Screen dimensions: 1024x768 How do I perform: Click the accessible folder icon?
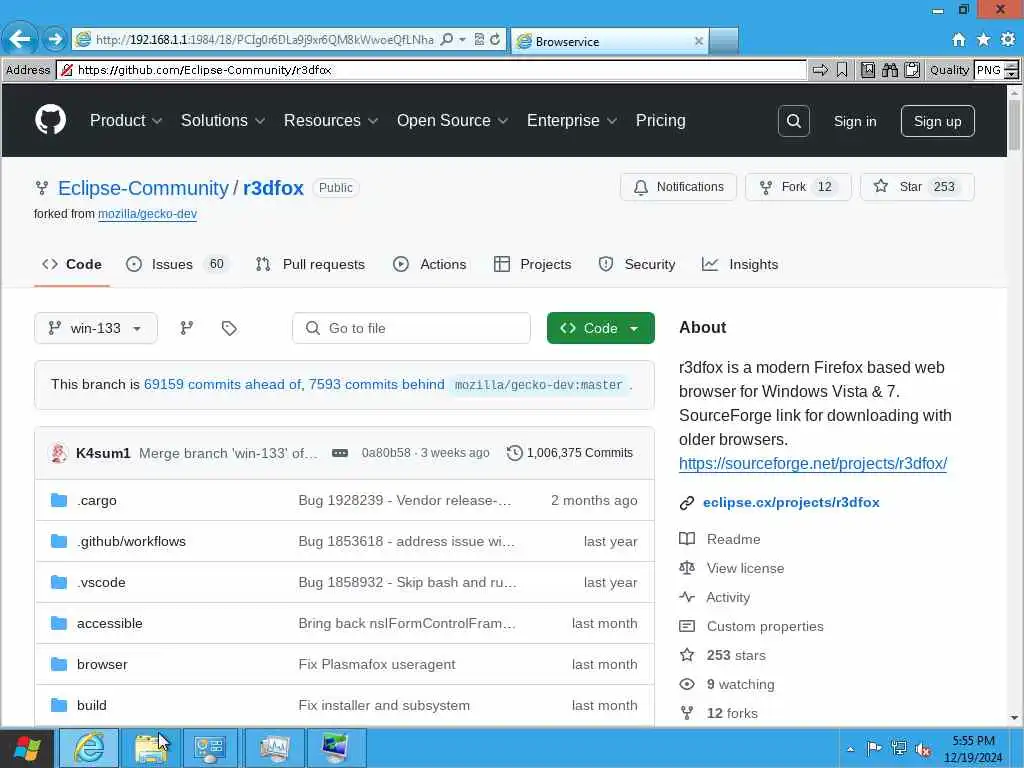click(59, 623)
